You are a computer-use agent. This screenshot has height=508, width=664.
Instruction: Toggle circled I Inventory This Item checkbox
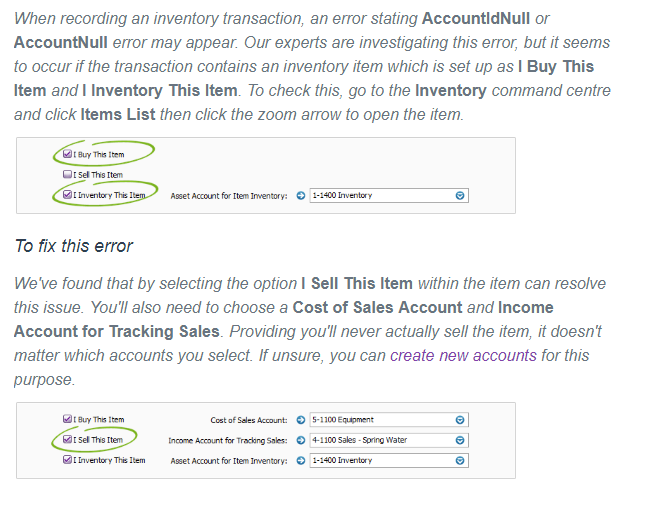pyautogui.click(x=67, y=194)
